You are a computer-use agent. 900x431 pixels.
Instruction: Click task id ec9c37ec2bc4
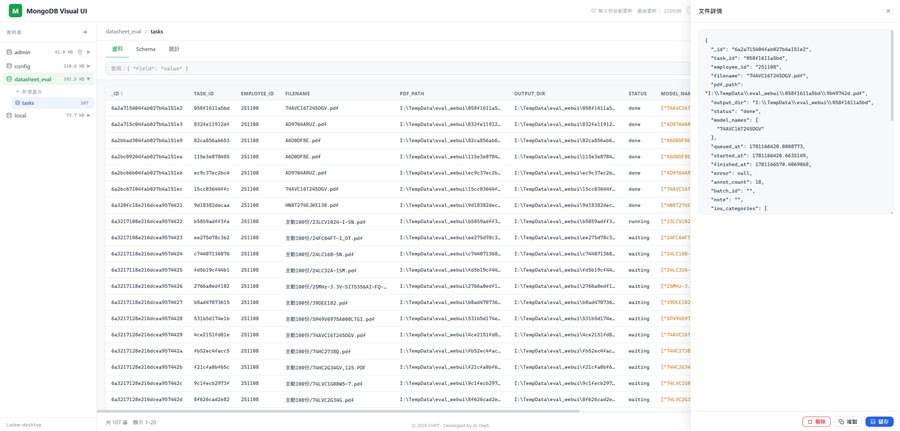[x=211, y=172]
